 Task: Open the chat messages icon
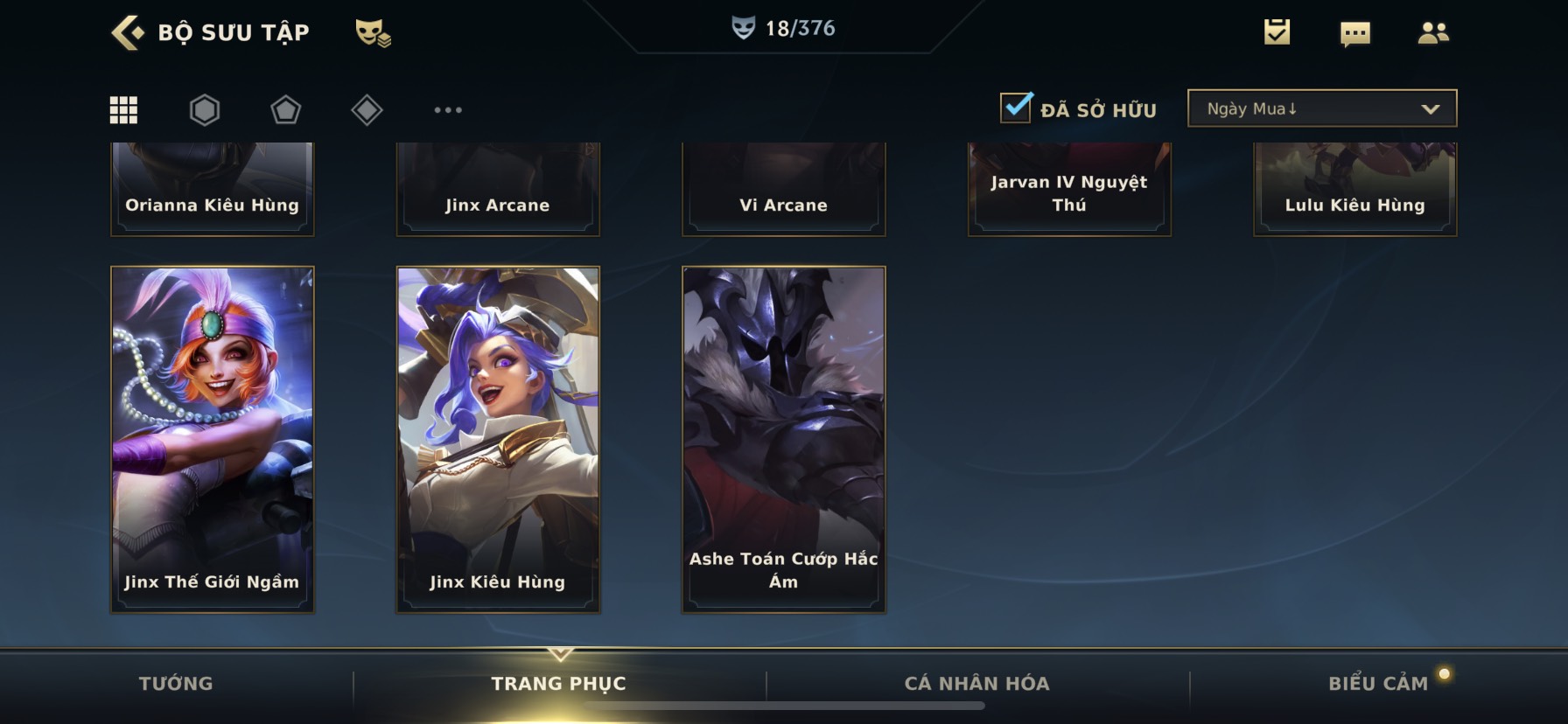pos(1354,34)
